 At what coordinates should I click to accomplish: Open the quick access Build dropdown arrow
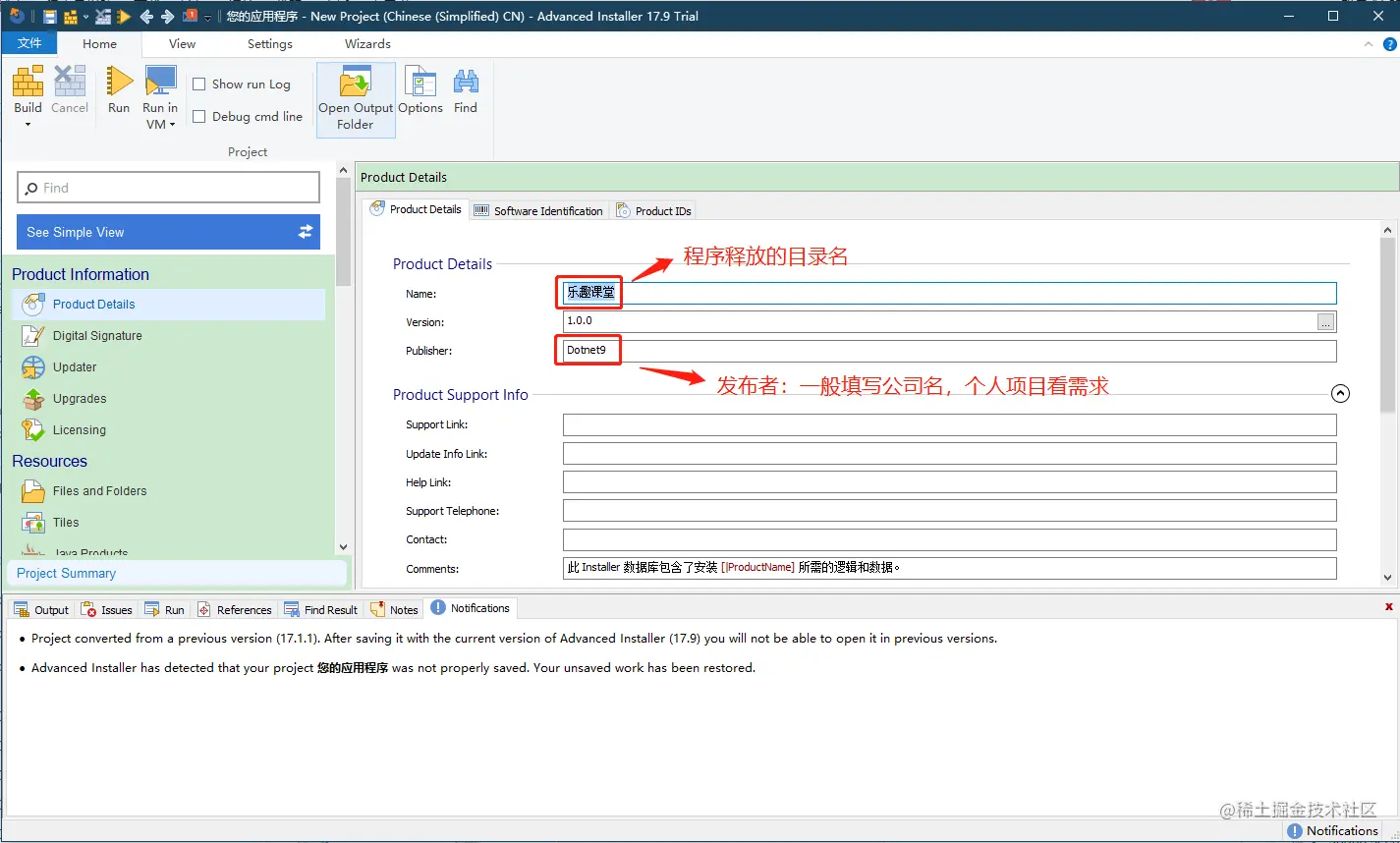pos(85,18)
